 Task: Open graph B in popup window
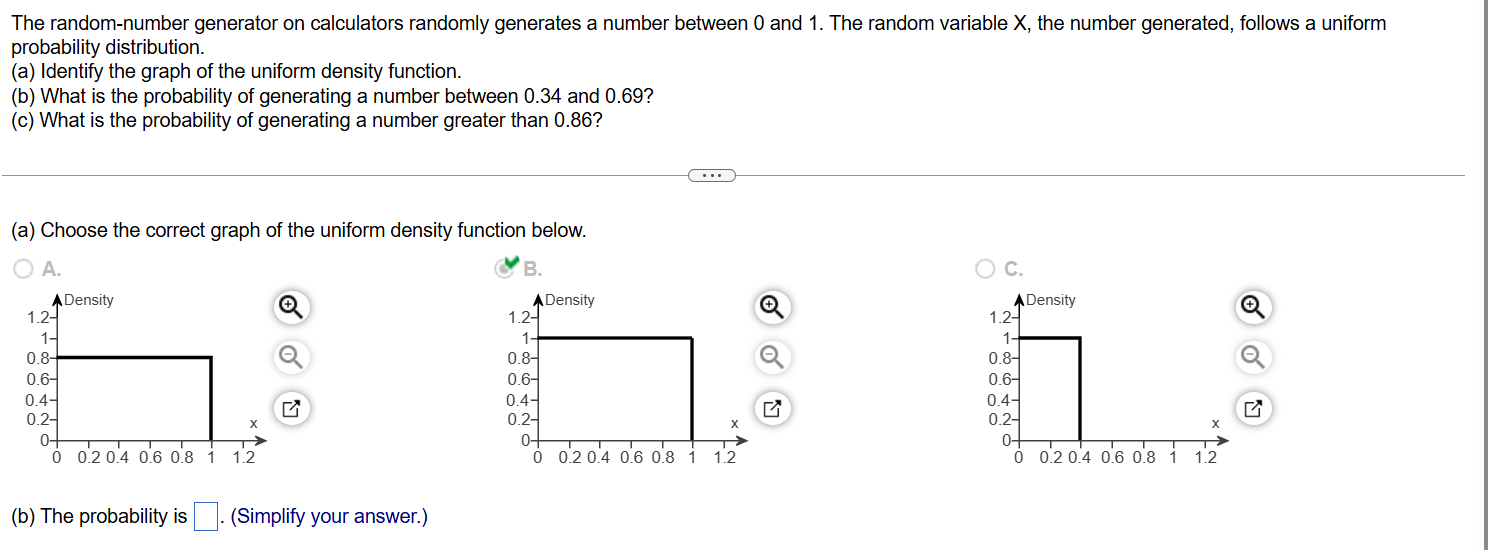point(772,408)
